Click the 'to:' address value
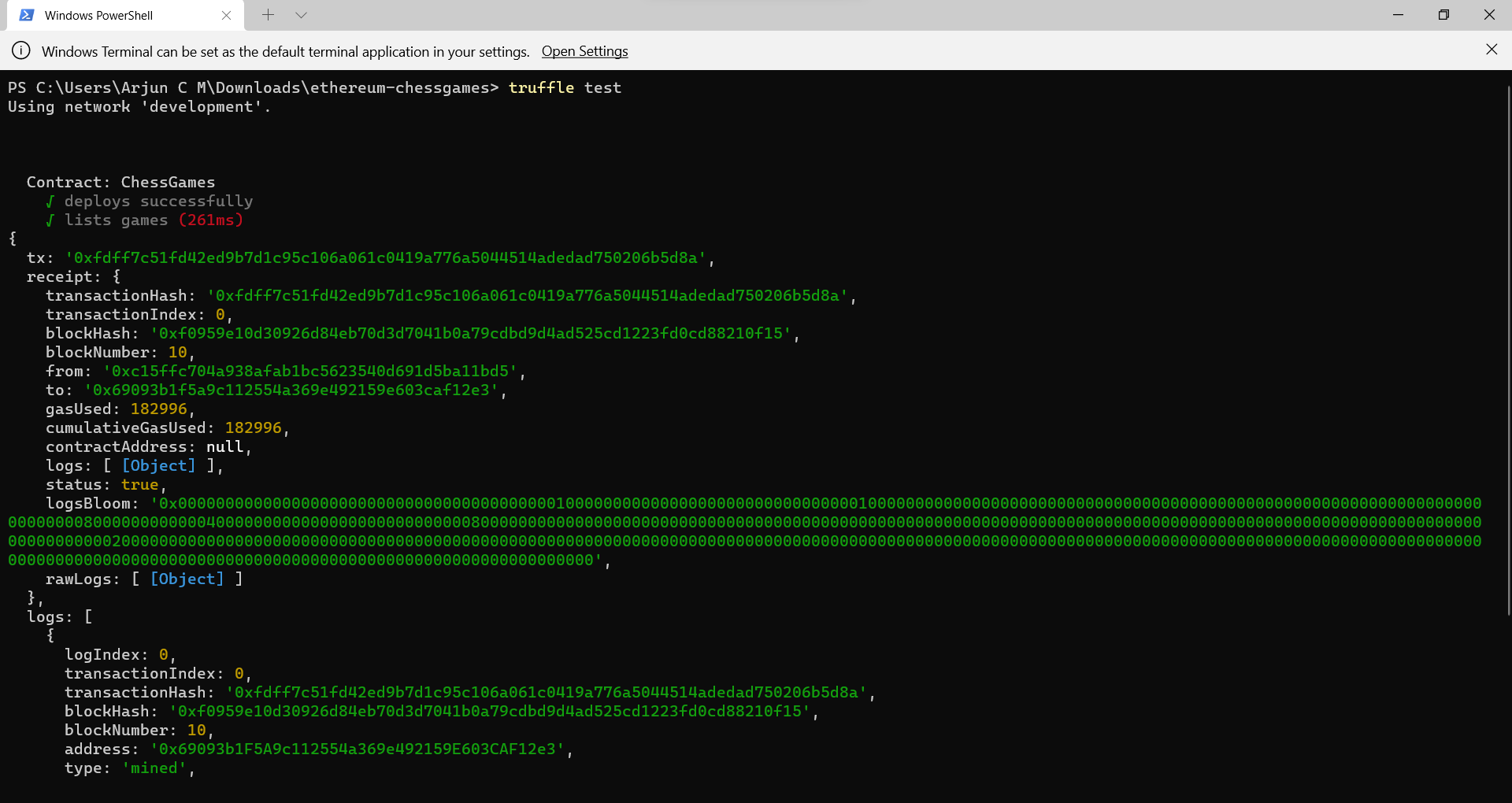Screen dimensions: 1512x803 291,390
